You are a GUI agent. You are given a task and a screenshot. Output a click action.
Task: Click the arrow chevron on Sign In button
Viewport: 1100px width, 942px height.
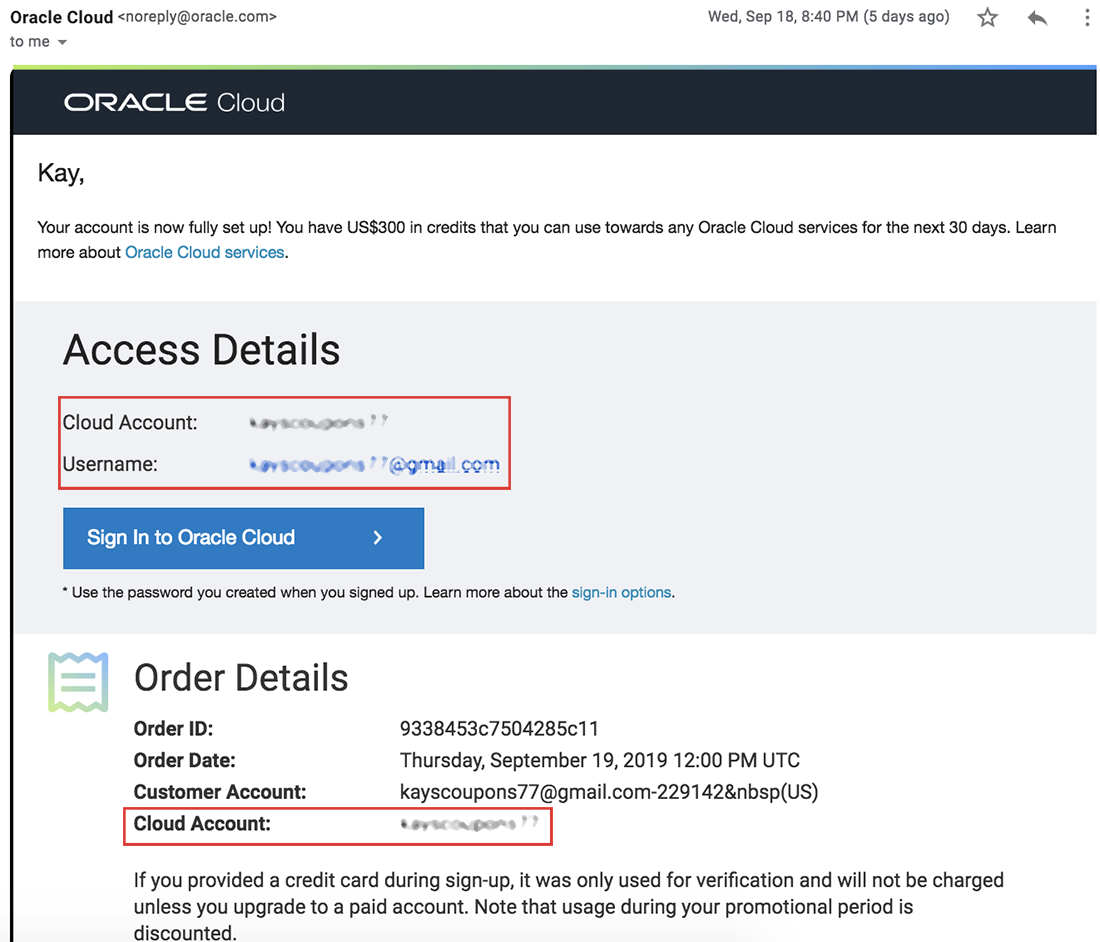click(377, 538)
